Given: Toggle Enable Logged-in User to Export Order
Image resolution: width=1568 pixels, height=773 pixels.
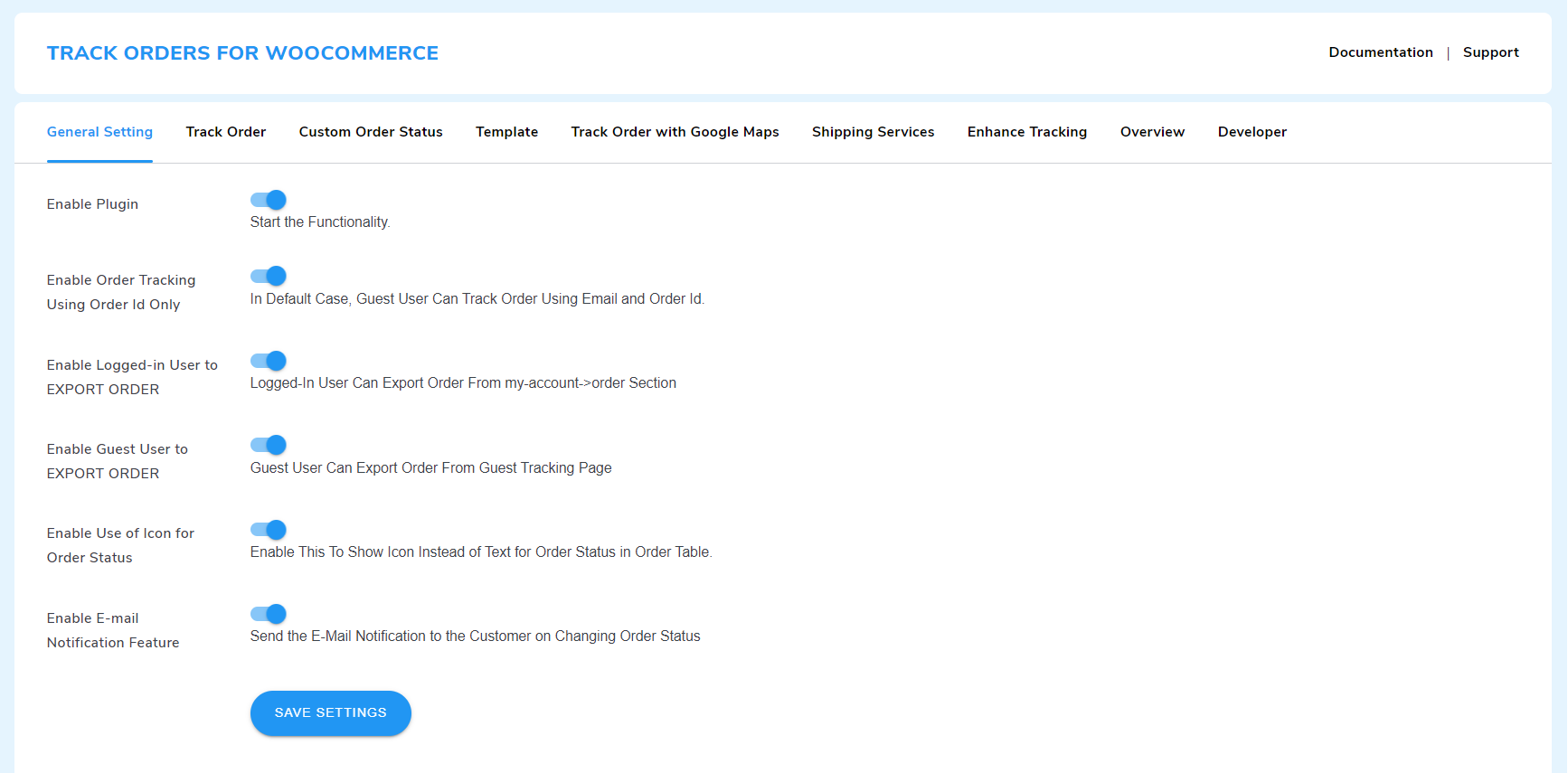Looking at the screenshot, I should (269, 361).
